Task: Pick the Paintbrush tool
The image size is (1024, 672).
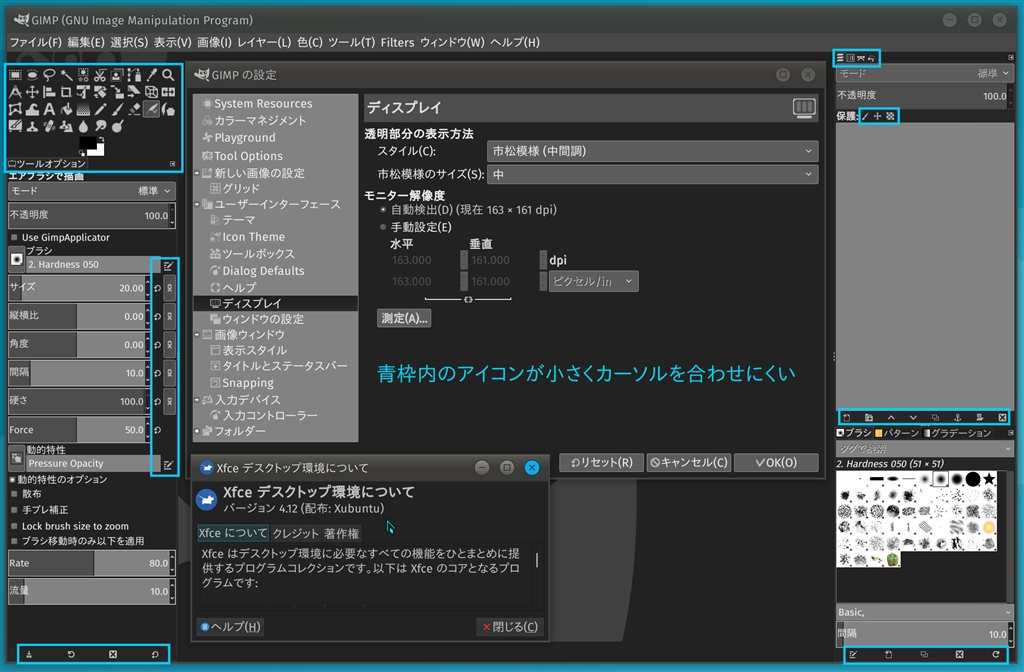Action: 118,109
